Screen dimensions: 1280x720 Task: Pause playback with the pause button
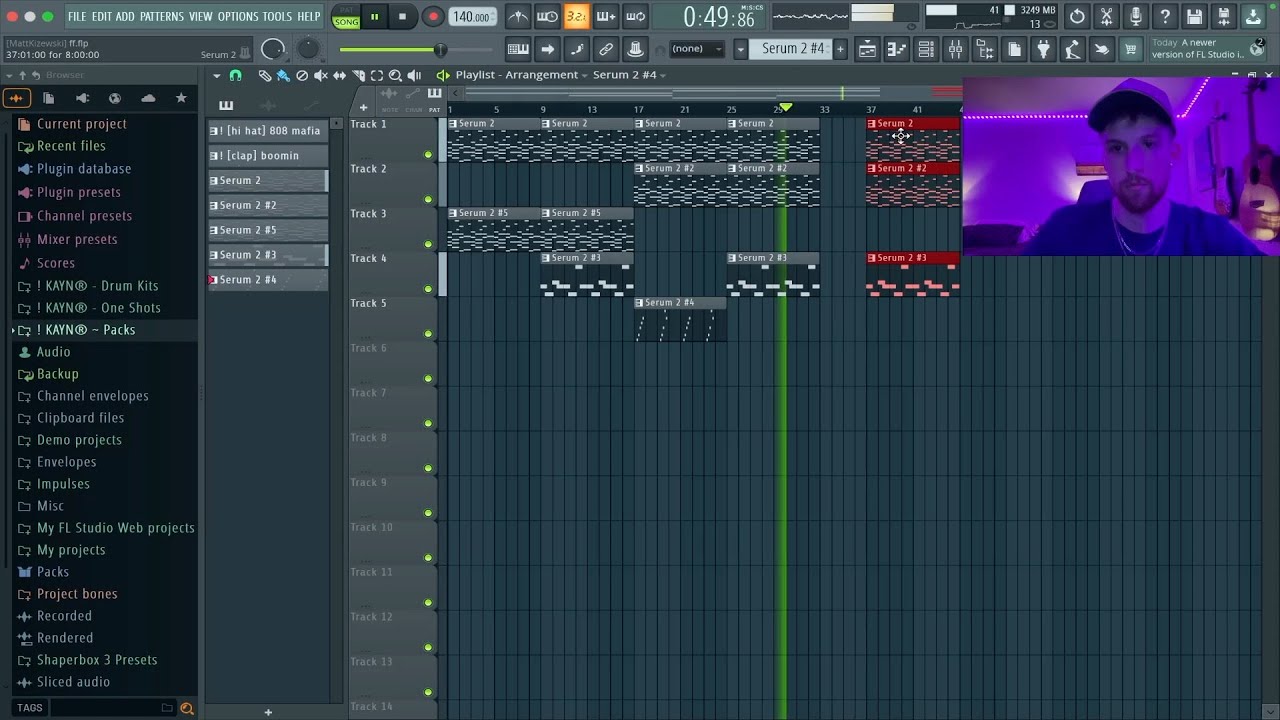pyautogui.click(x=374, y=16)
